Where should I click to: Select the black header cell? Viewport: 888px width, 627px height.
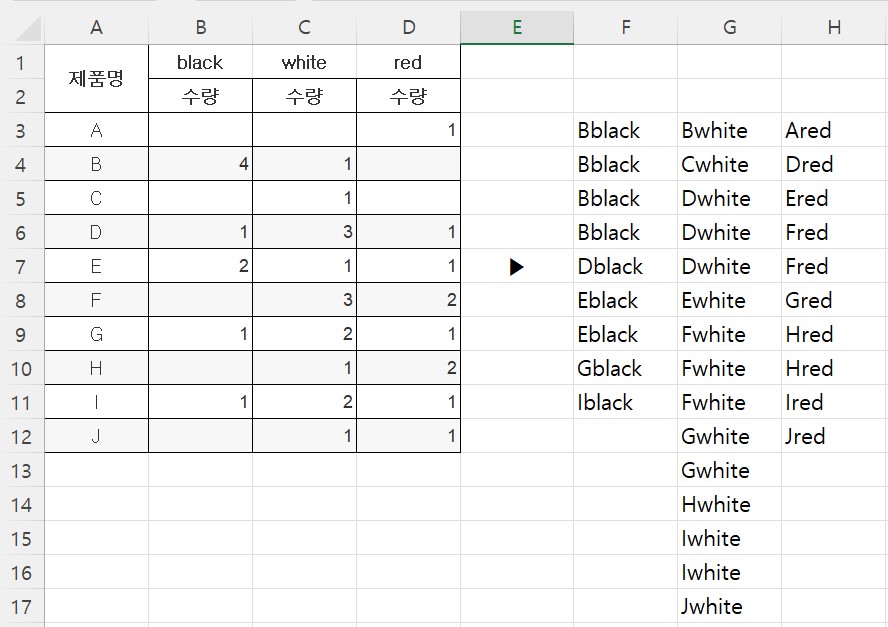pos(200,62)
